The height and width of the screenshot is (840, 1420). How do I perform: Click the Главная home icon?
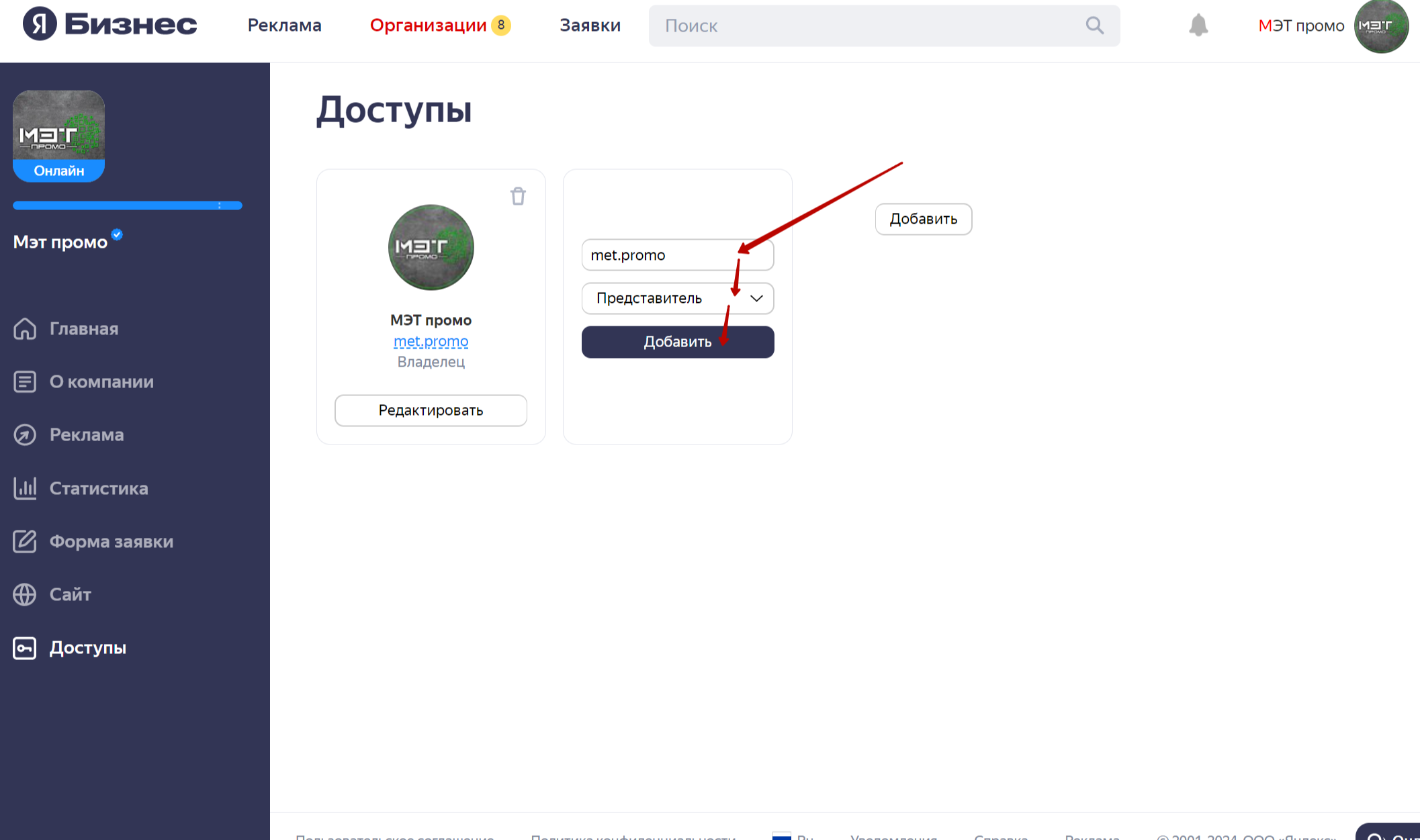25,329
